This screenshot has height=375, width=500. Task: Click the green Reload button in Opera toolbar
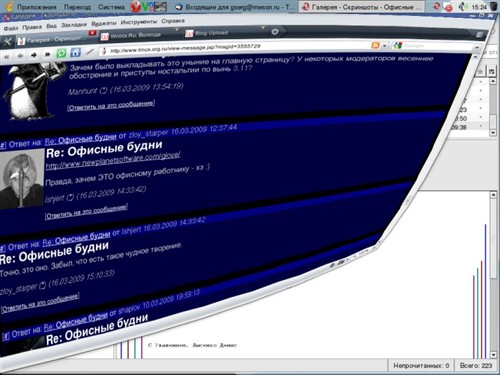tap(61, 53)
